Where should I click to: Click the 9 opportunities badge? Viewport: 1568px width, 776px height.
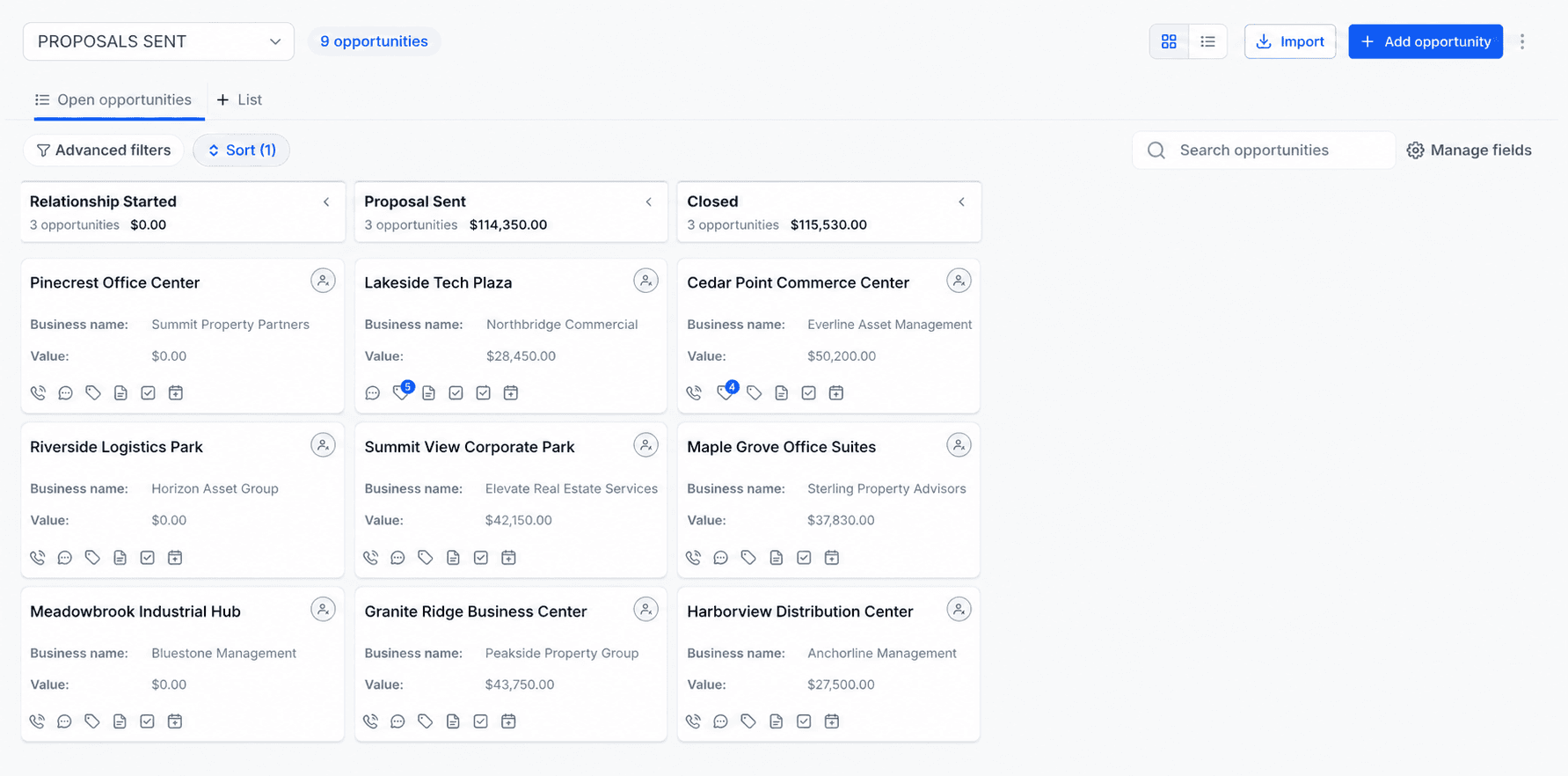point(374,41)
